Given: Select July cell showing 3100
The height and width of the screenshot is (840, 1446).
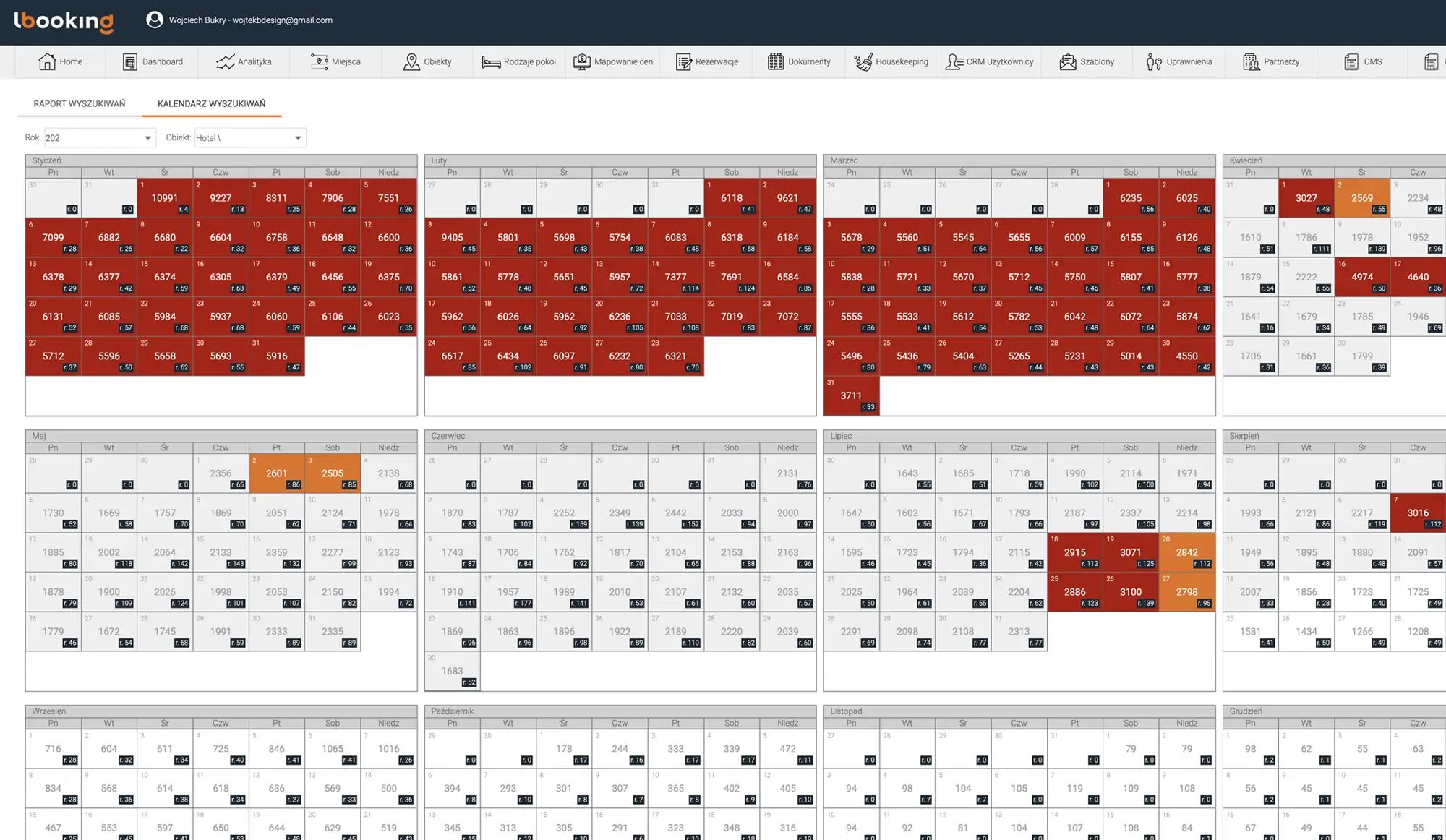Looking at the screenshot, I should pos(1131,591).
